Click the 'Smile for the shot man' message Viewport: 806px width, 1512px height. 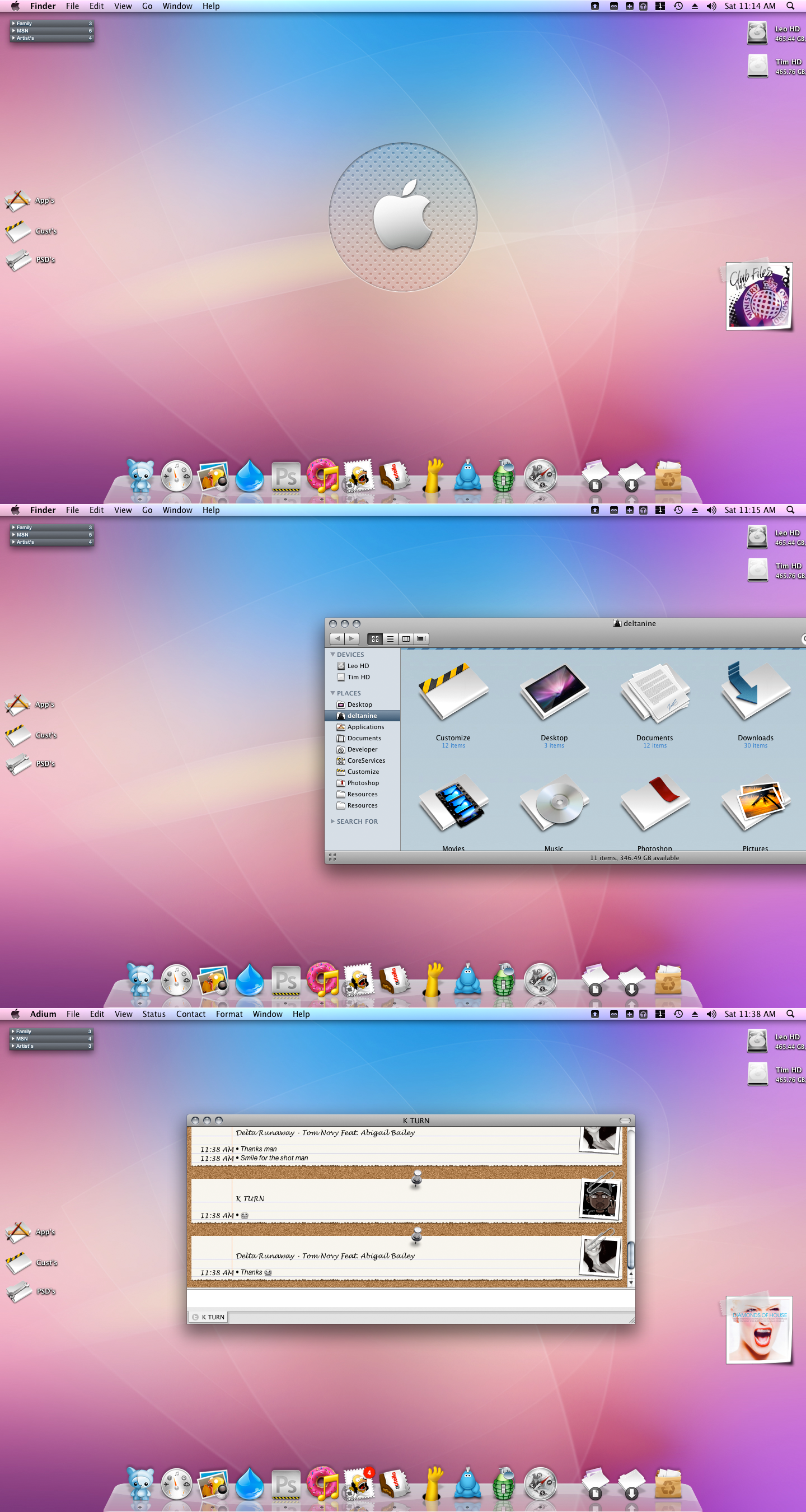[274, 1158]
